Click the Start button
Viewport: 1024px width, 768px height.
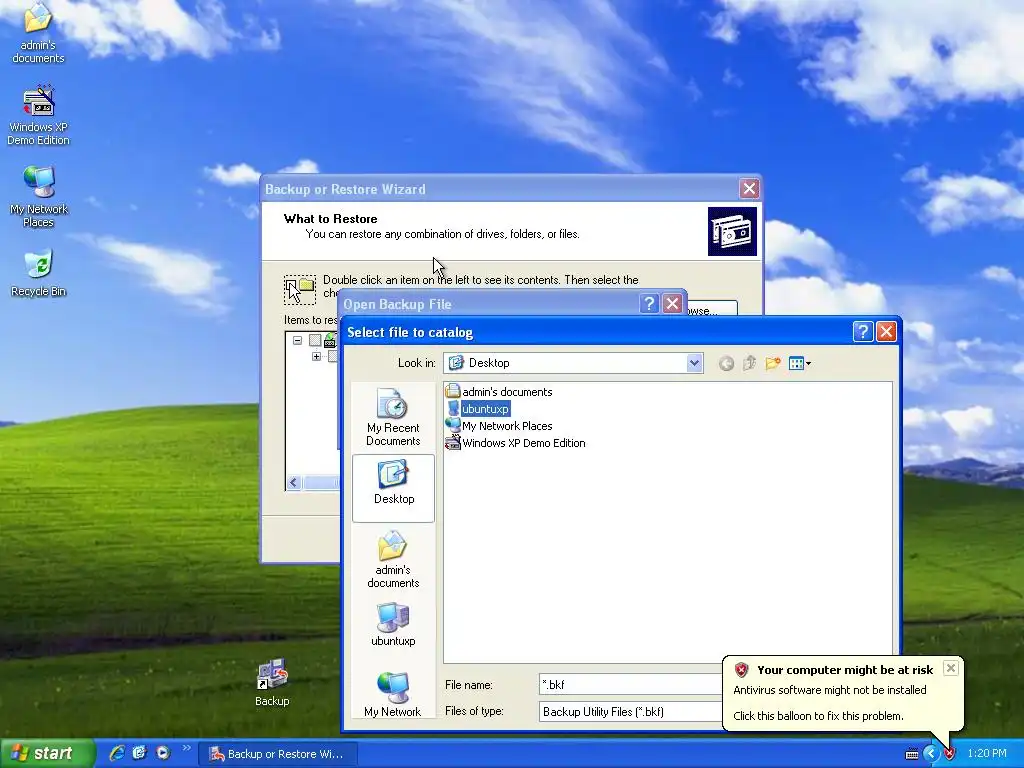tap(46, 754)
